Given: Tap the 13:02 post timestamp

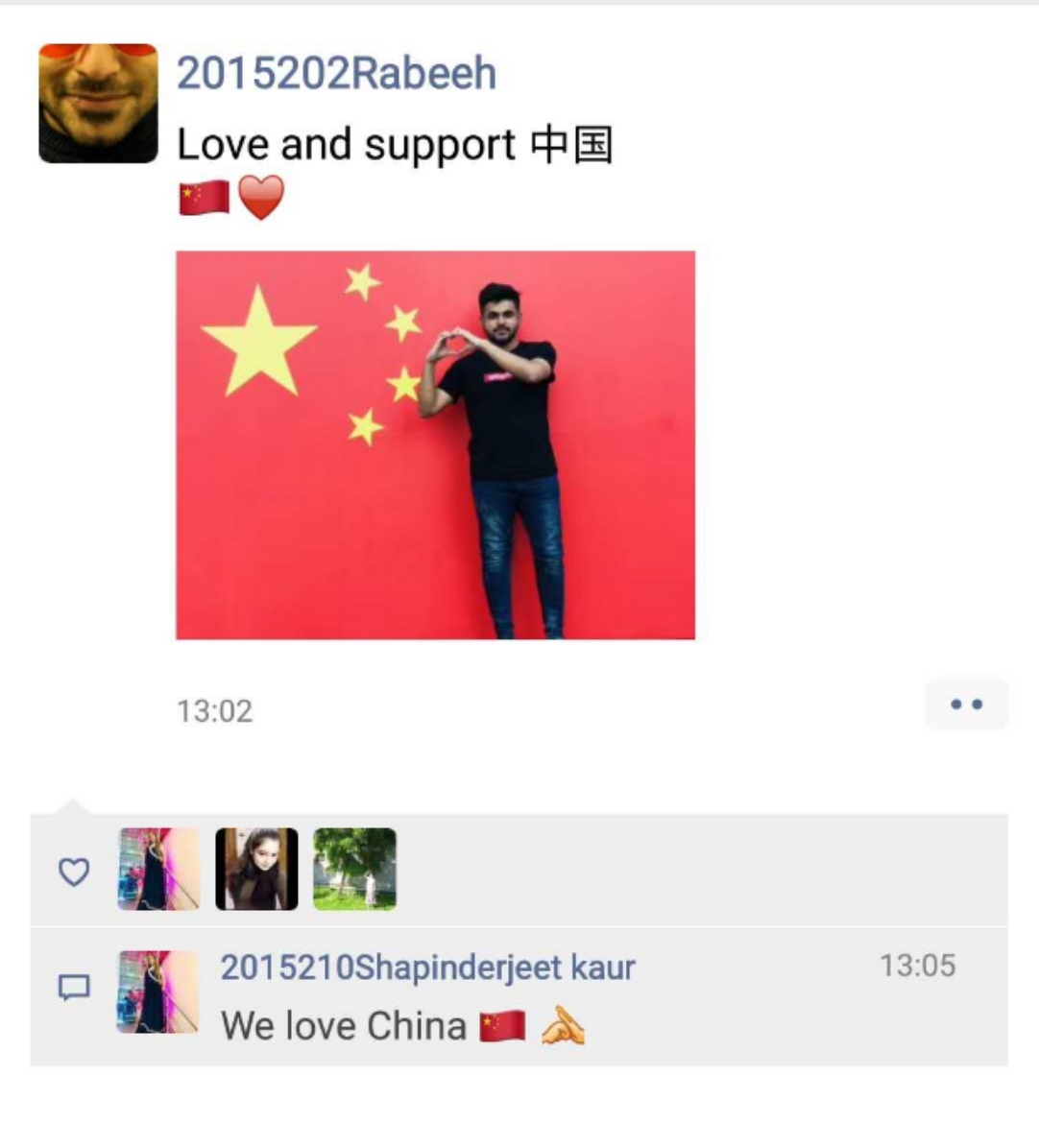Looking at the screenshot, I should (214, 711).
